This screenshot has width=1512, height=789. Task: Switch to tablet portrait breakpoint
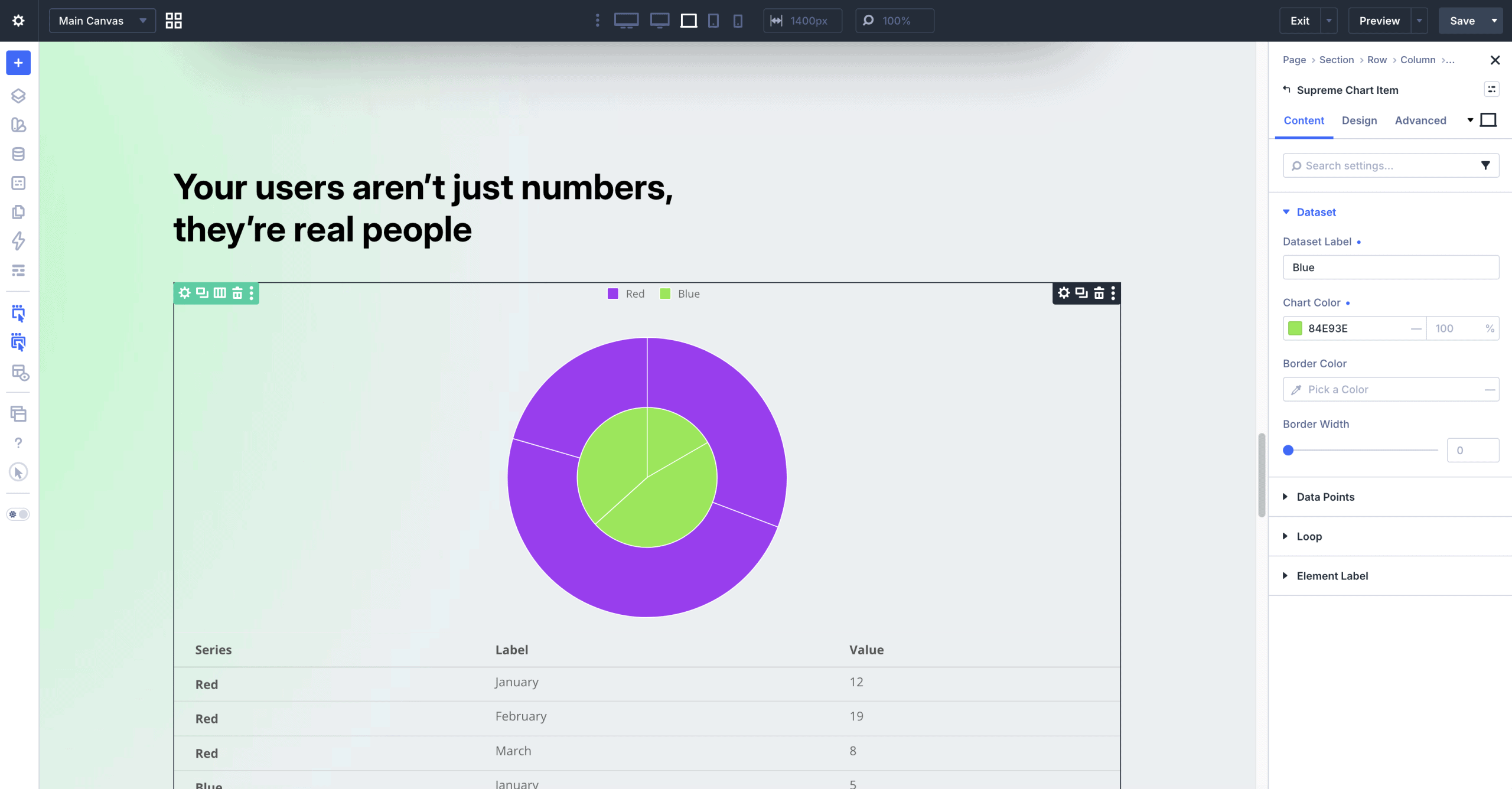click(x=713, y=21)
